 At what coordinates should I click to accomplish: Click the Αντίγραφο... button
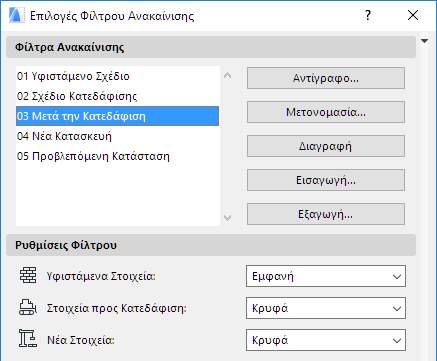tap(326, 78)
